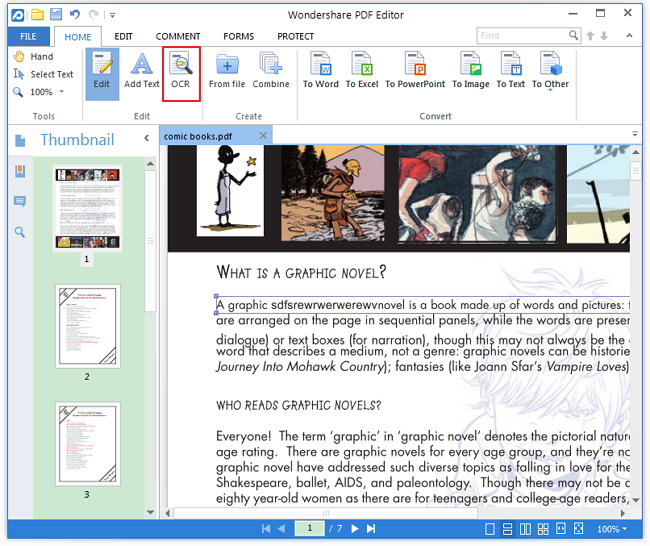This screenshot has width=650, height=546.
Task: Open quick access toolbar dropdown
Action: 112,16
